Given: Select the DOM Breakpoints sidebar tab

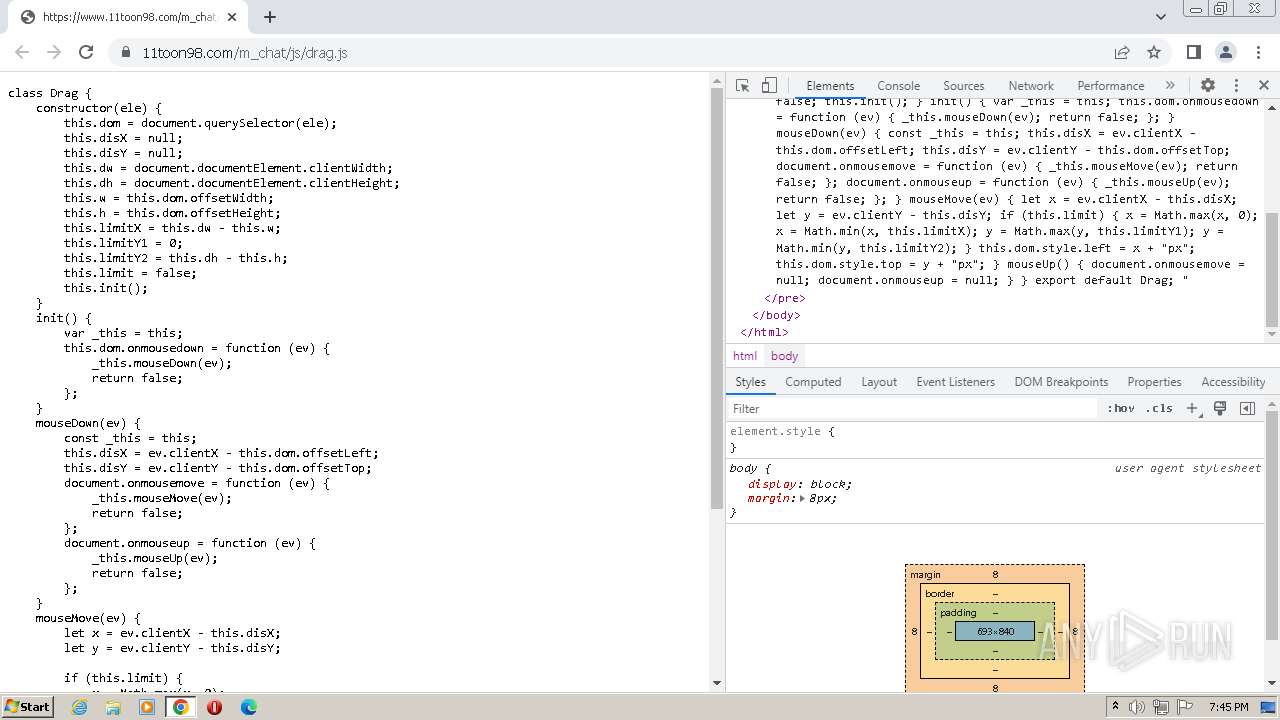Looking at the screenshot, I should click(1061, 382).
